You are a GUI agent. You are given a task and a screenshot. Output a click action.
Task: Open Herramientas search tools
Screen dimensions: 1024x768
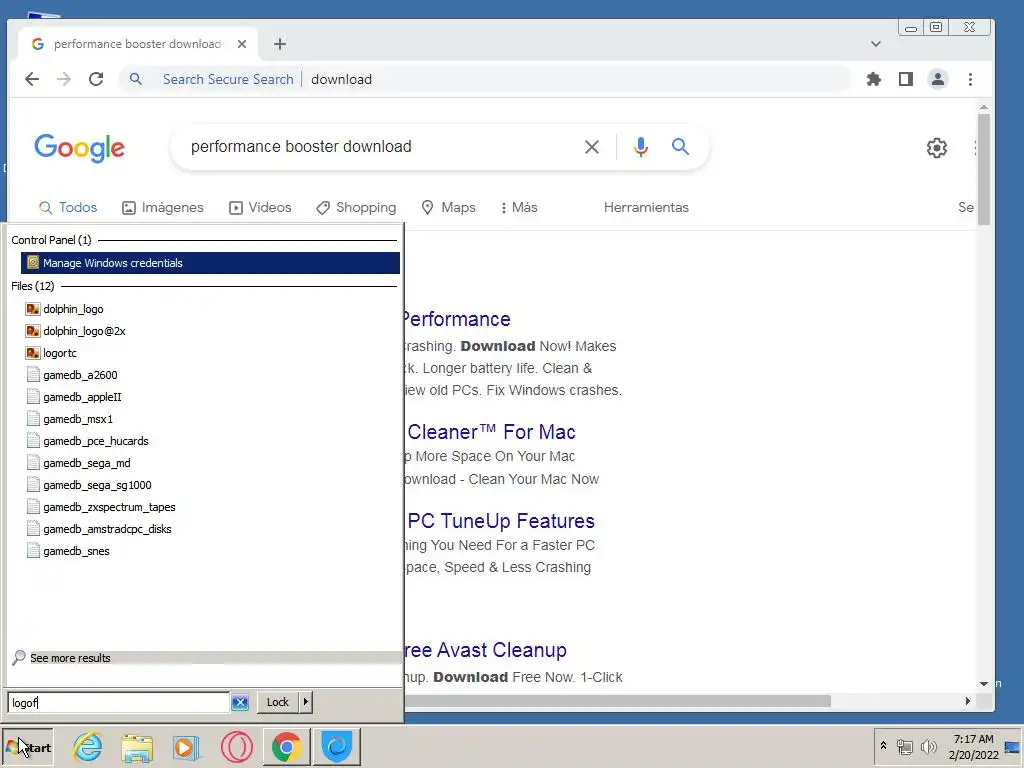pyautogui.click(x=646, y=208)
